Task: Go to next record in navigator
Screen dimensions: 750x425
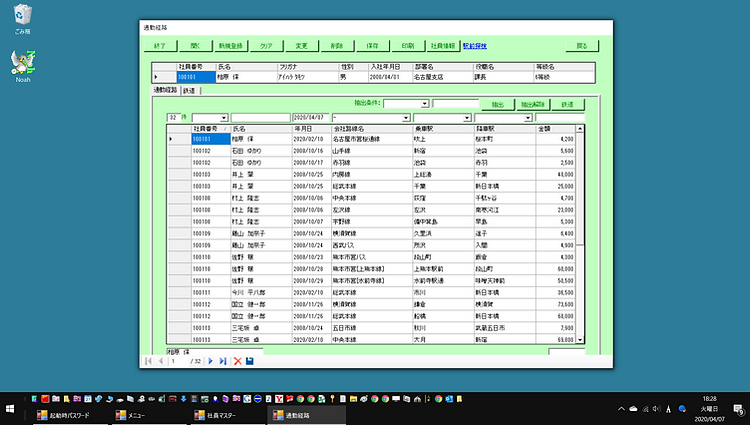Action: point(210,361)
